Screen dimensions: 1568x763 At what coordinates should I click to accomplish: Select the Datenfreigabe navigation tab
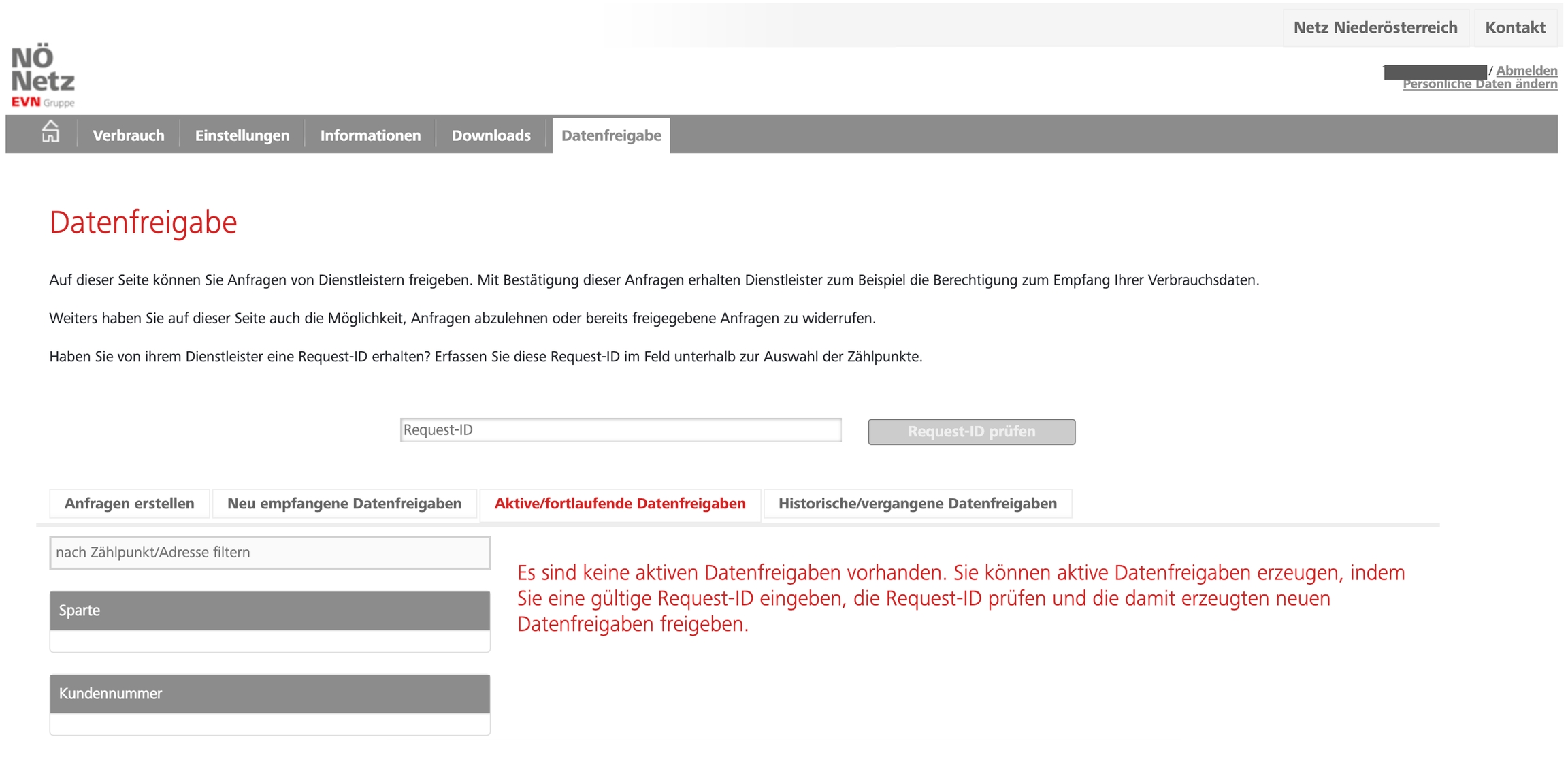click(610, 135)
